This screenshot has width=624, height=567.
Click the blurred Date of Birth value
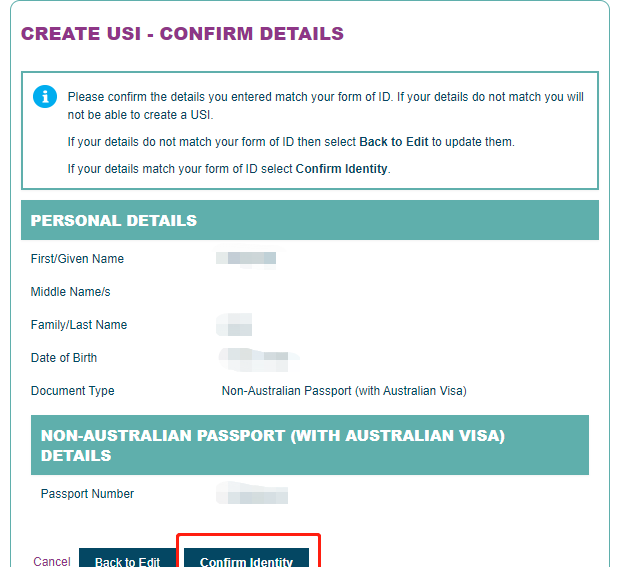click(x=257, y=360)
